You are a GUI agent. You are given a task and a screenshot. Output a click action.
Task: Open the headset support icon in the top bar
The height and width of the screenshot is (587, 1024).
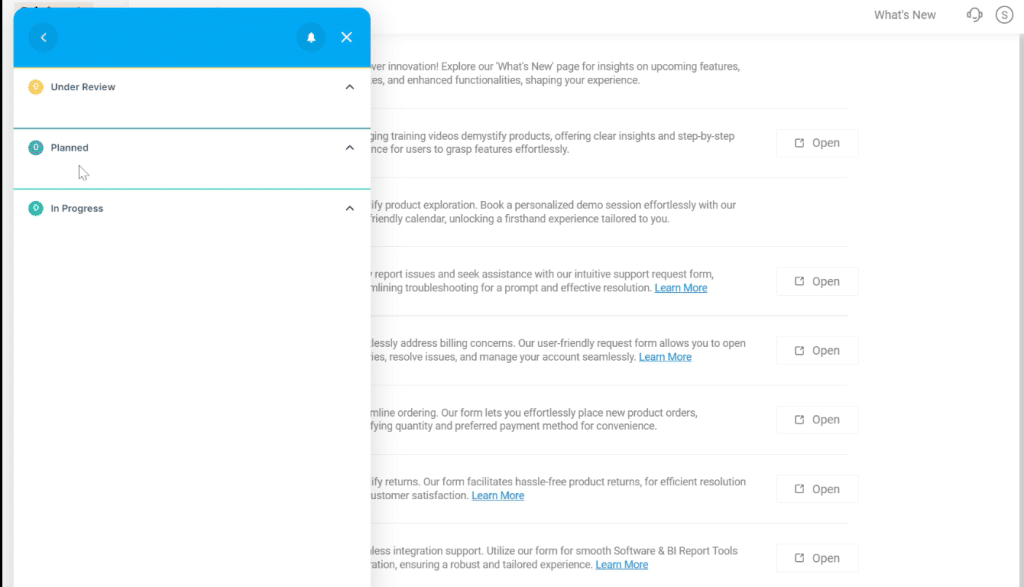[974, 15]
